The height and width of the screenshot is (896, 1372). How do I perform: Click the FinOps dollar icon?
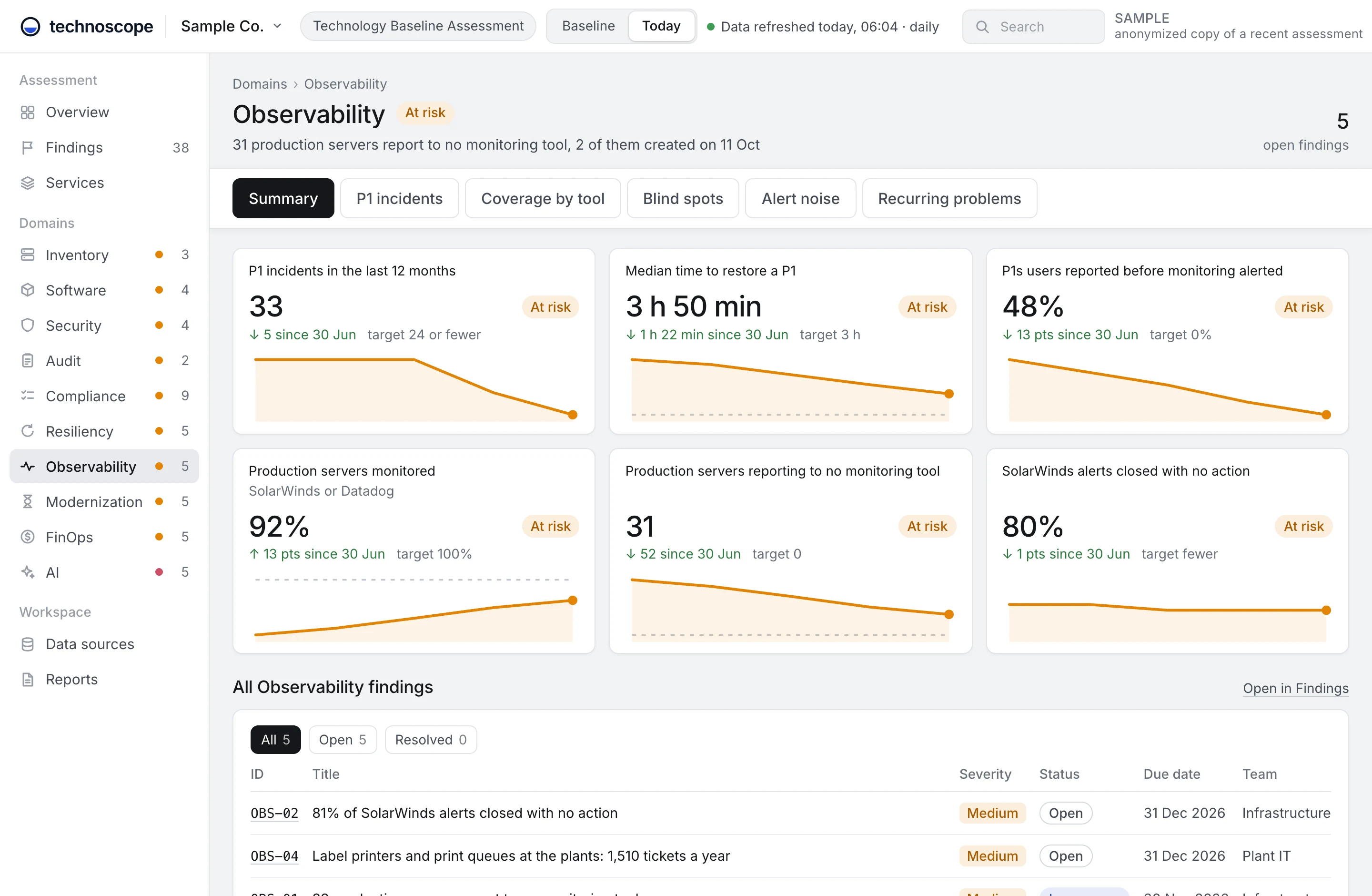tap(27, 537)
